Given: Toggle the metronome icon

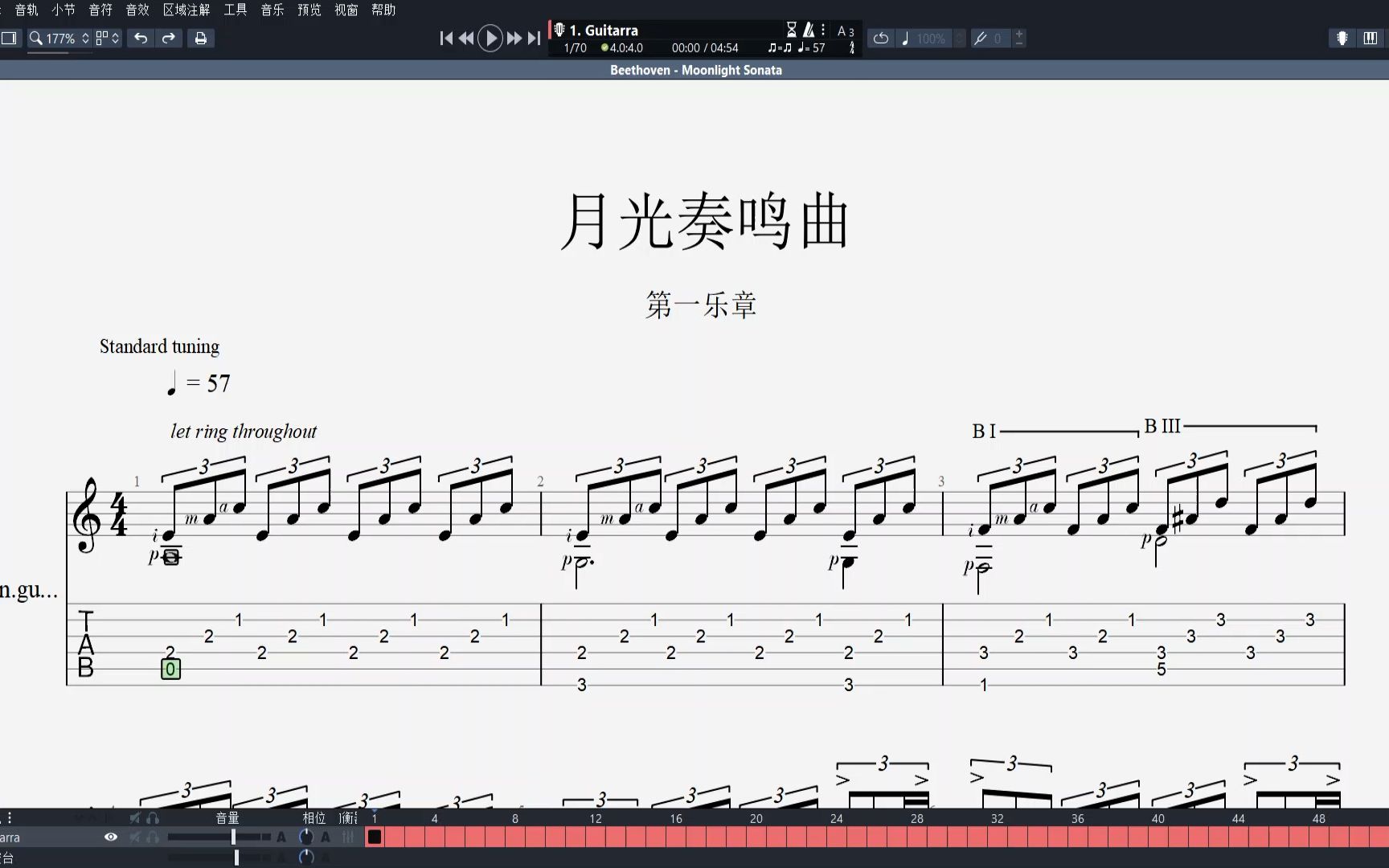Looking at the screenshot, I should pos(809,30).
